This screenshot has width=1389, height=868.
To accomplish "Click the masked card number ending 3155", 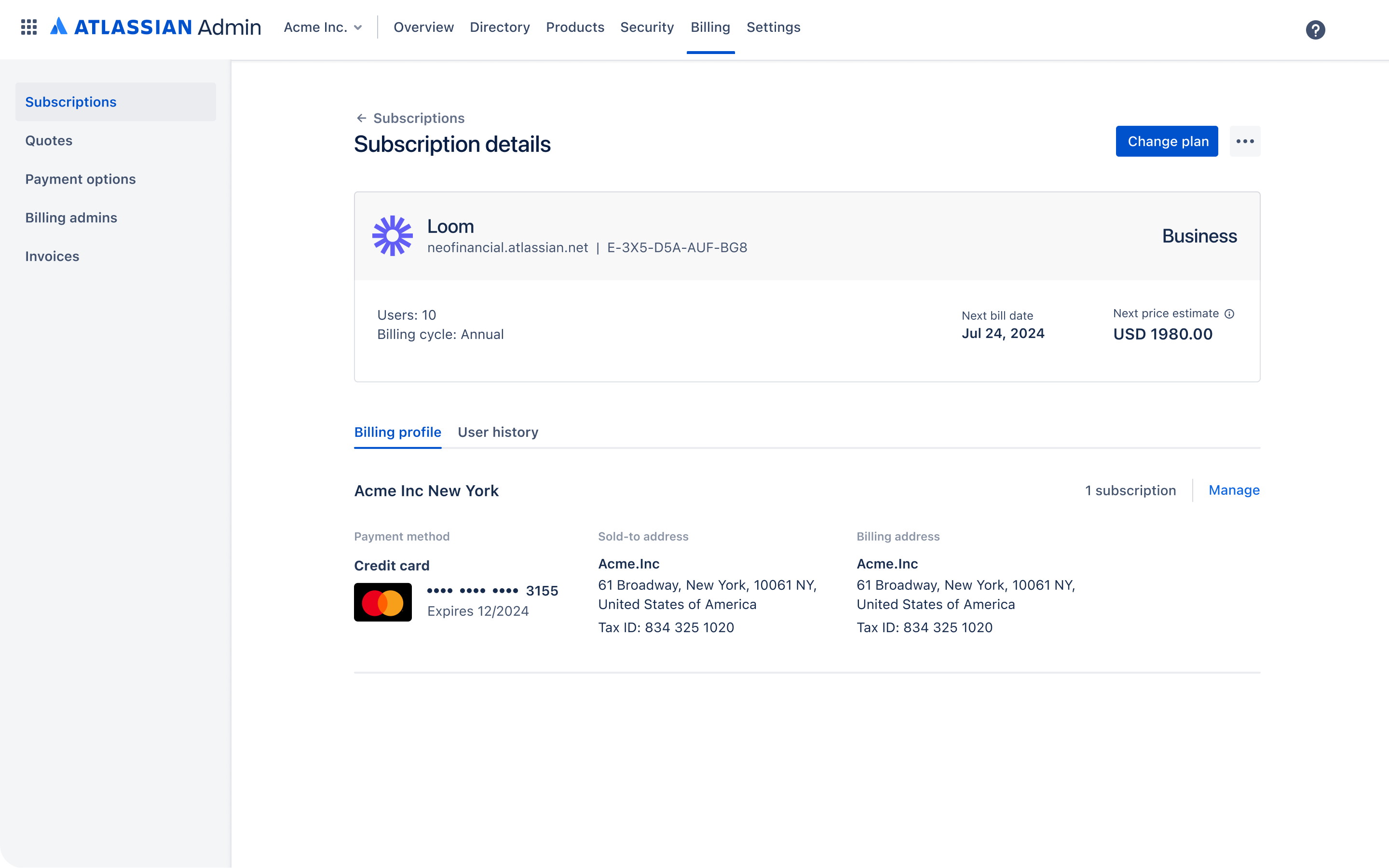I will click(x=492, y=591).
